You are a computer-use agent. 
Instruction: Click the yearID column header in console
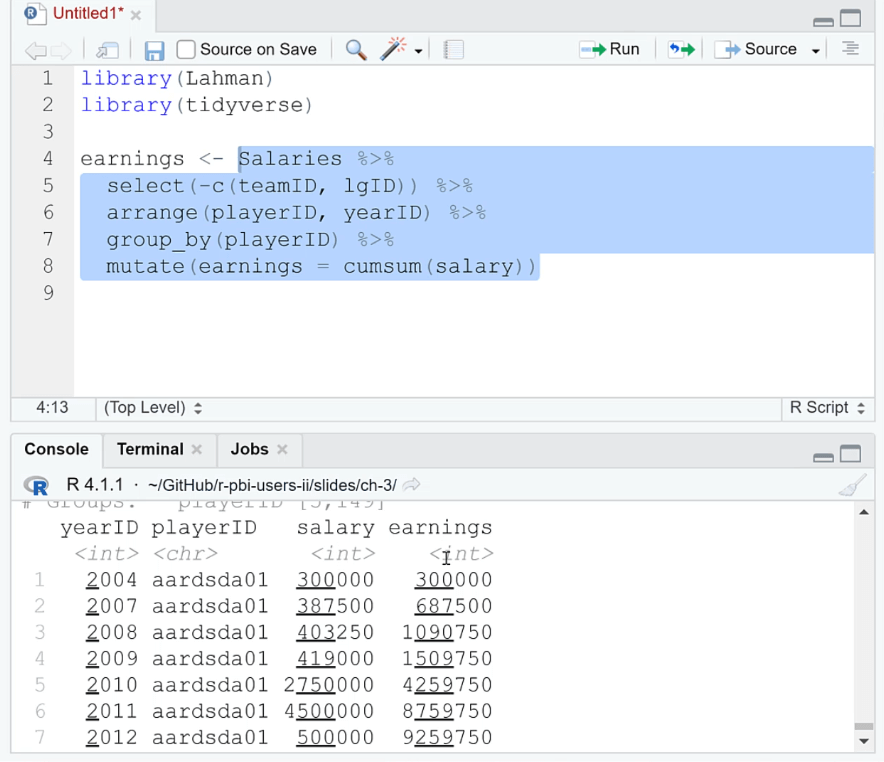[99, 528]
